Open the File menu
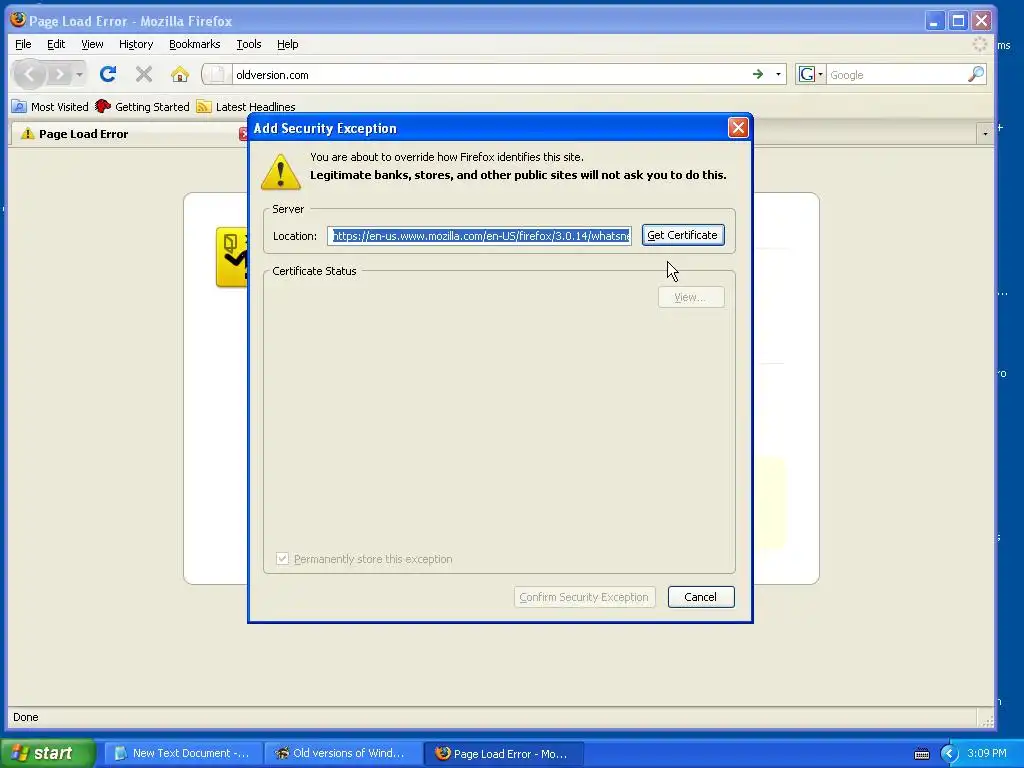 23,44
